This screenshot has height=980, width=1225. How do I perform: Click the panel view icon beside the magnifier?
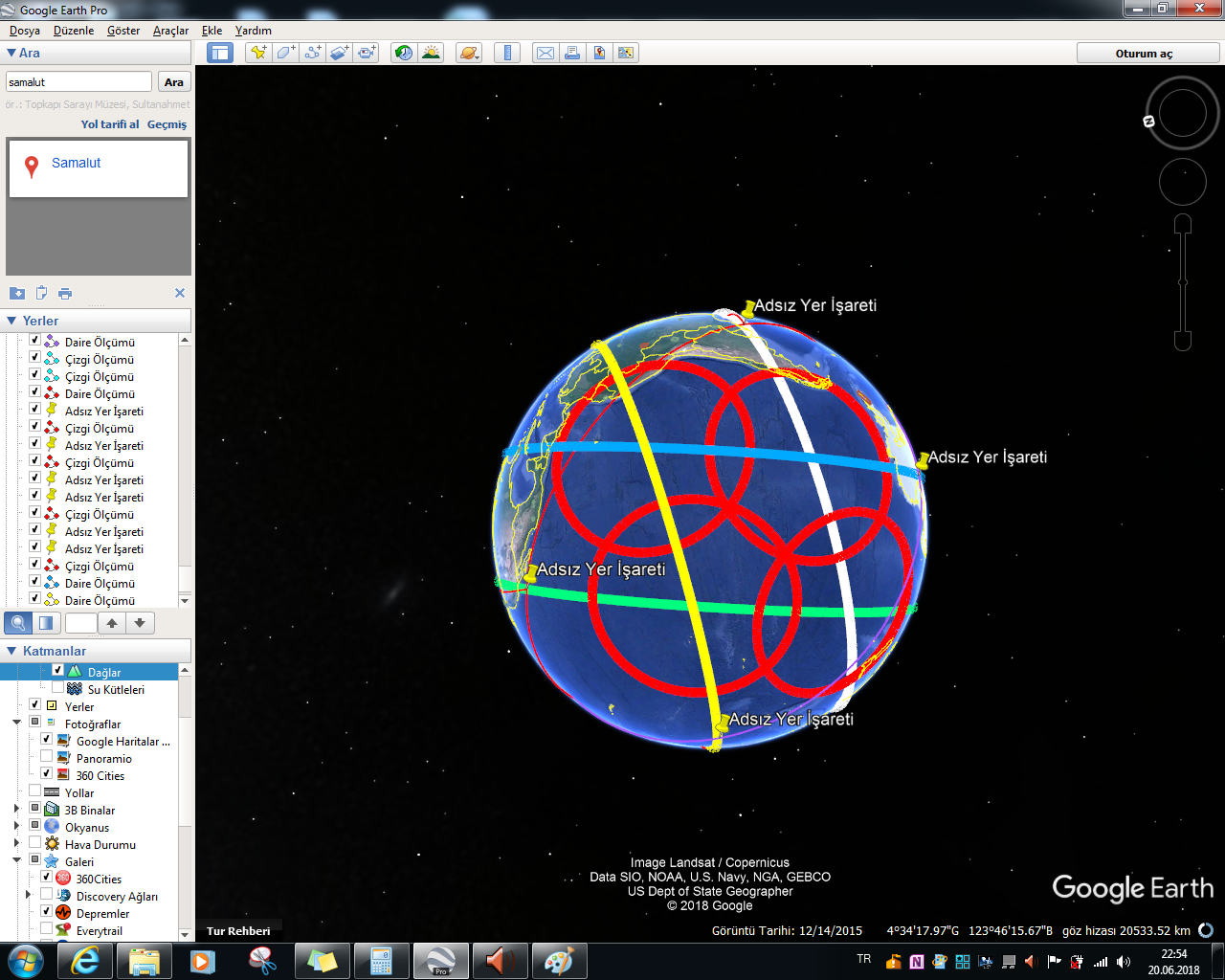pos(45,623)
